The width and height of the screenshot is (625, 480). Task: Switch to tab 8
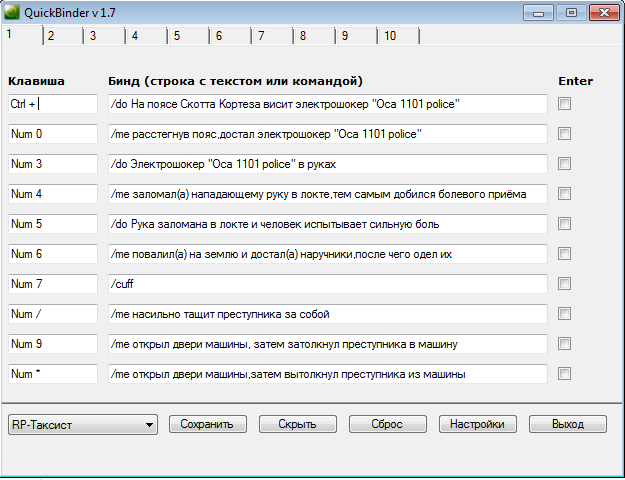click(x=315, y=36)
